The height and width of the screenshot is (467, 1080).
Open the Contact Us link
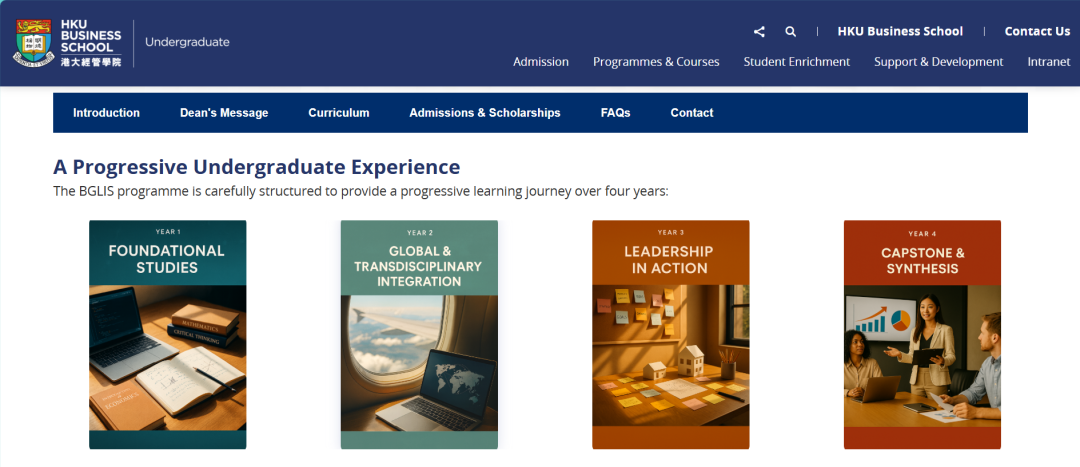point(1037,31)
